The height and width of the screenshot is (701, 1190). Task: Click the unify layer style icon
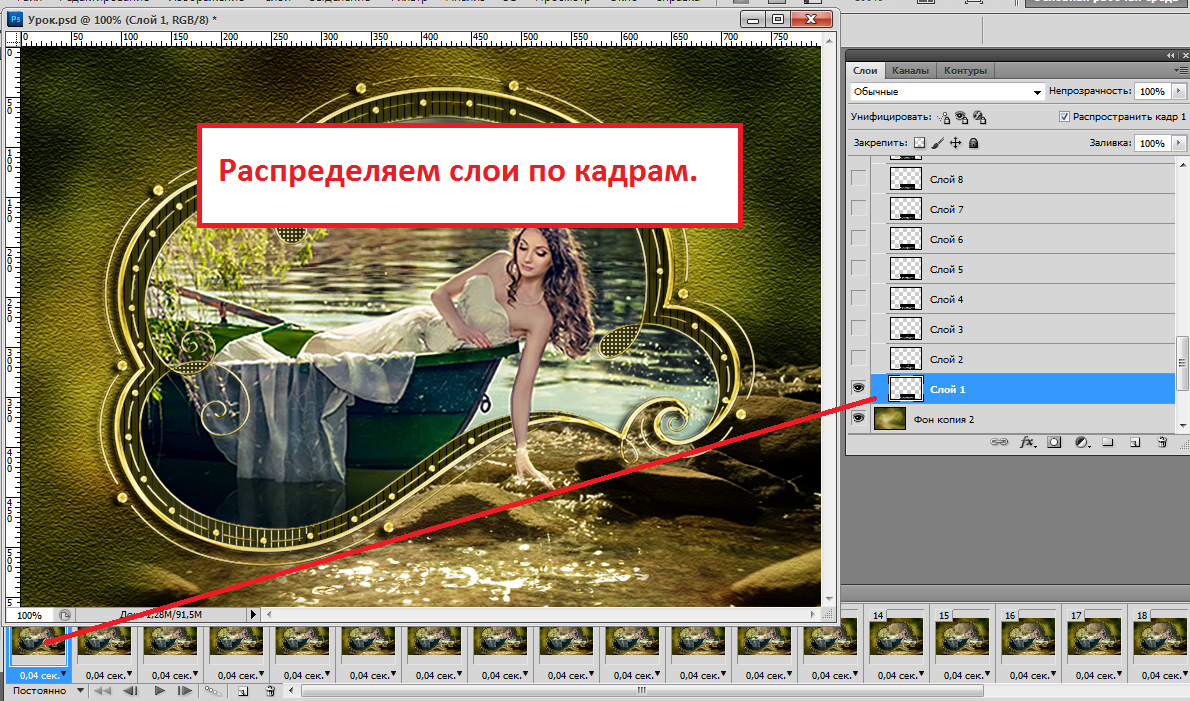(980, 118)
